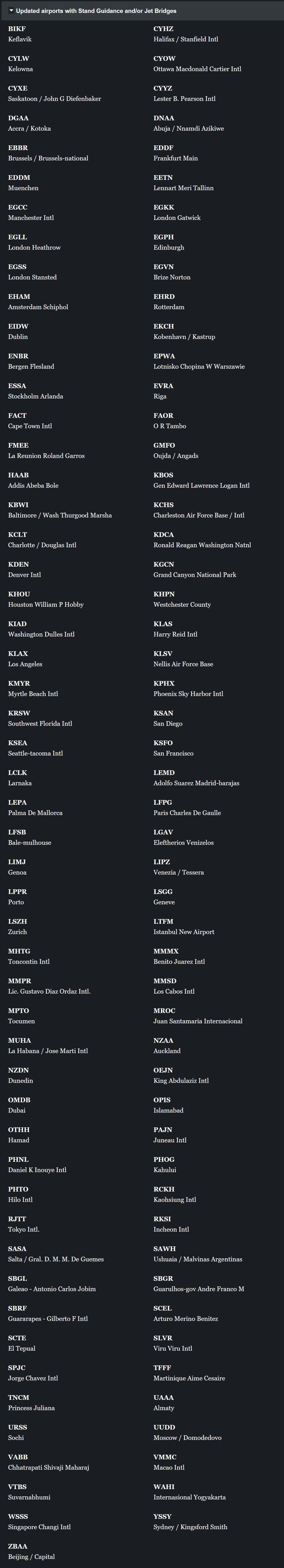284x1568 pixels.
Task: Select KDEN Denver Intl airport
Action: pos(24,570)
